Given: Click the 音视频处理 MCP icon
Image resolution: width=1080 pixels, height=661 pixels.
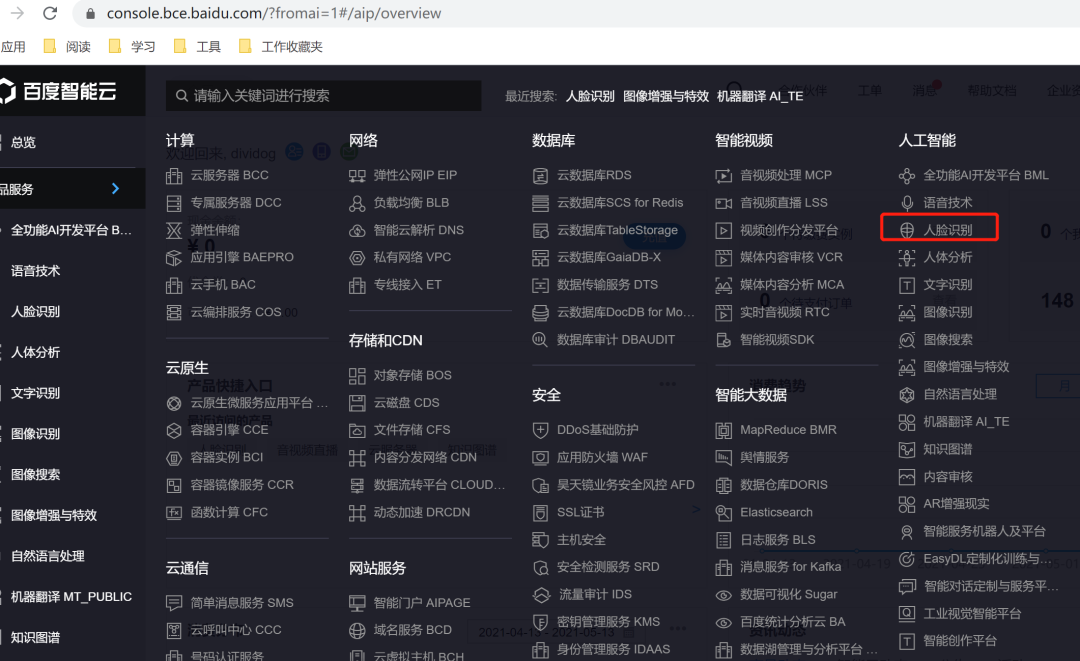Looking at the screenshot, I should click(x=723, y=176).
